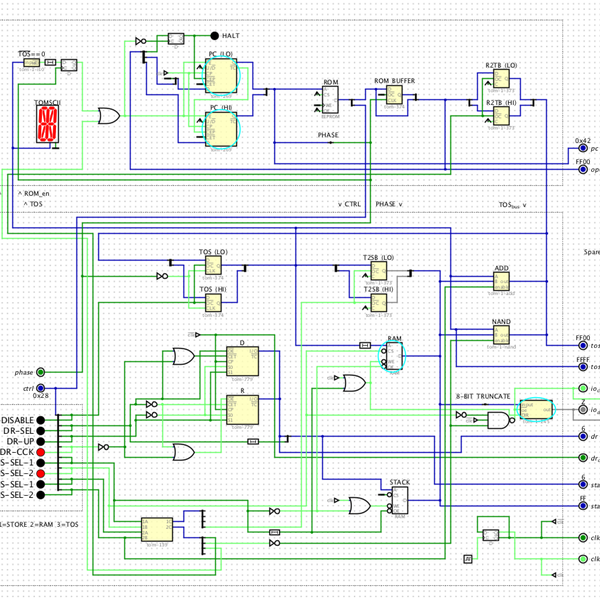This screenshot has width=600, height=600.
Task: Select the STACK RAM component
Action: pos(399,501)
